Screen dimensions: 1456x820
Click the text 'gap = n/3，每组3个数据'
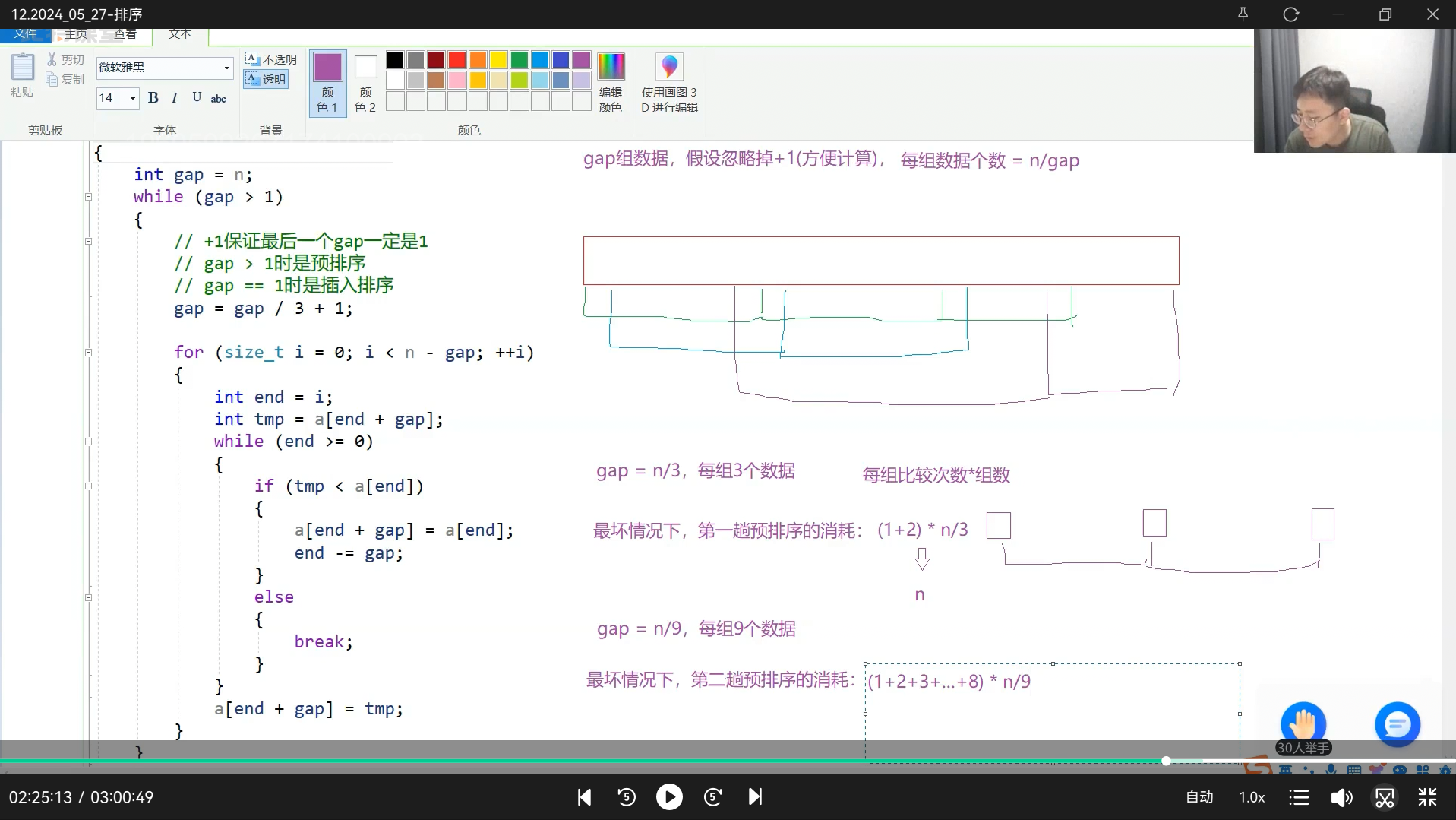(695, 471)
